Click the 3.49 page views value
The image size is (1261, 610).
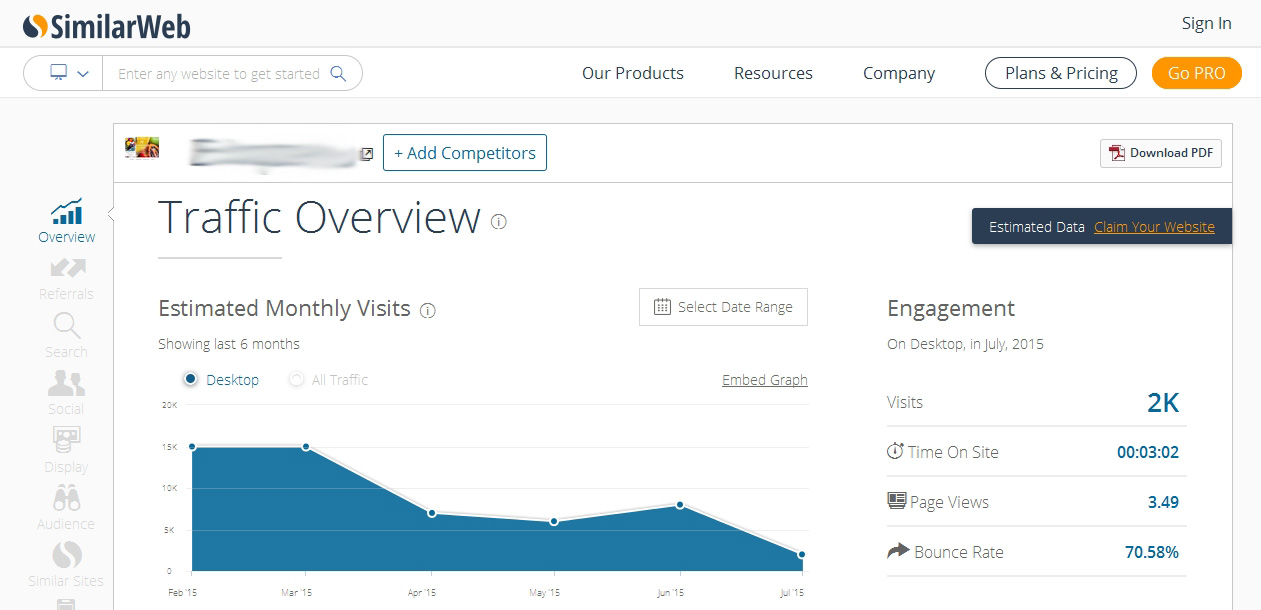tap(1163, 502)
